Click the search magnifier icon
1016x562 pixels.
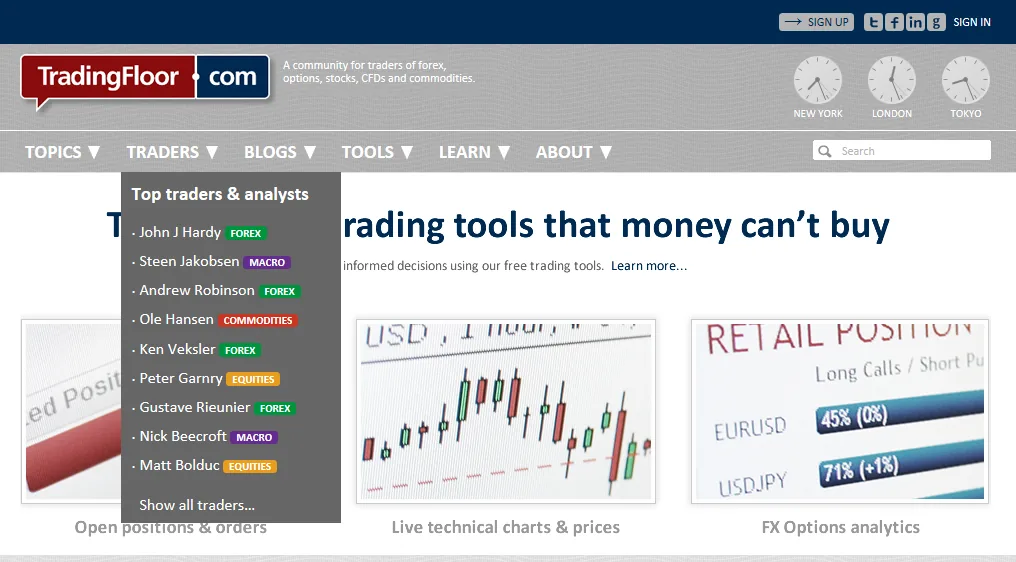click(x=825, y=151)
